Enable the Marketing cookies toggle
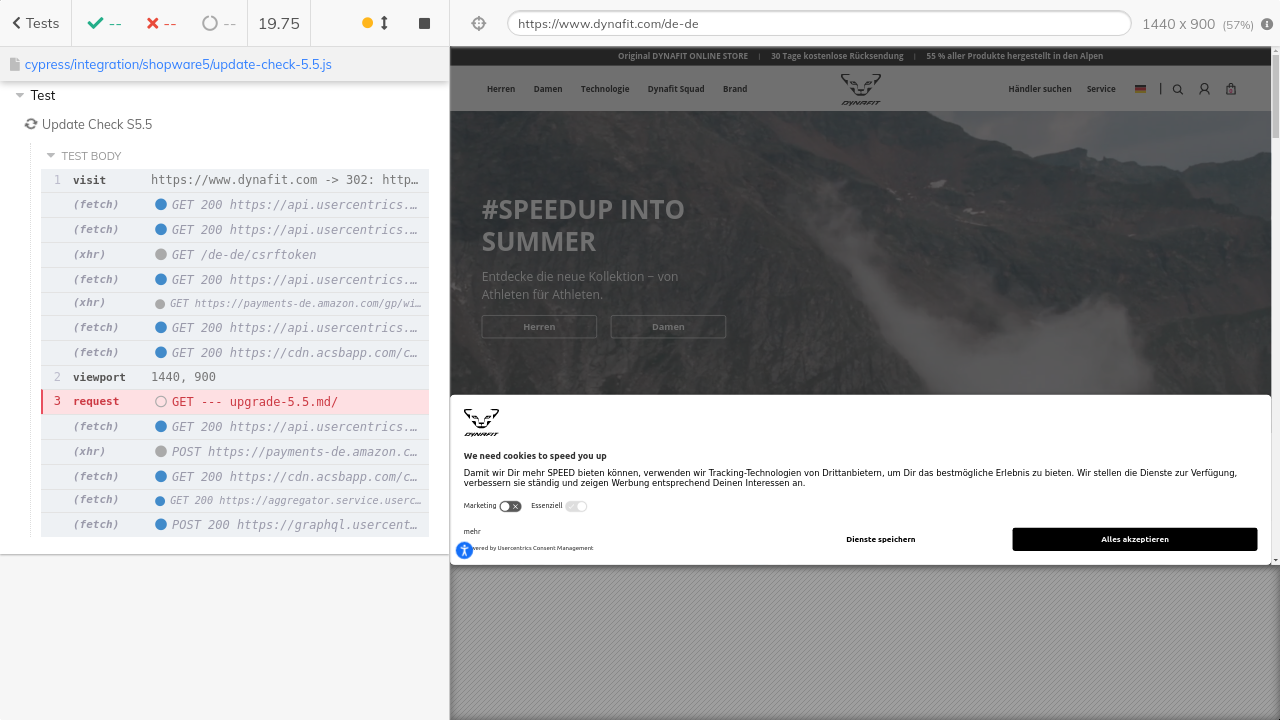 coord(510,507)
